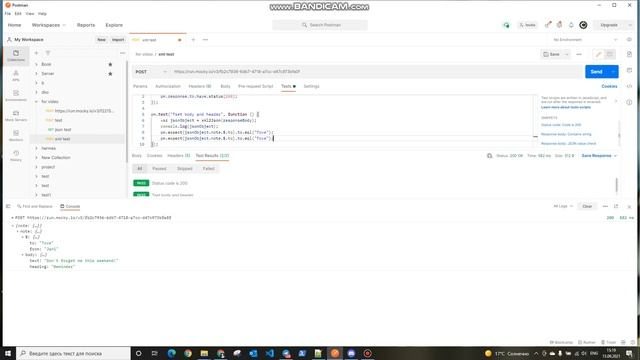
Task: Clear the console logs
Action: click(587, 206)
